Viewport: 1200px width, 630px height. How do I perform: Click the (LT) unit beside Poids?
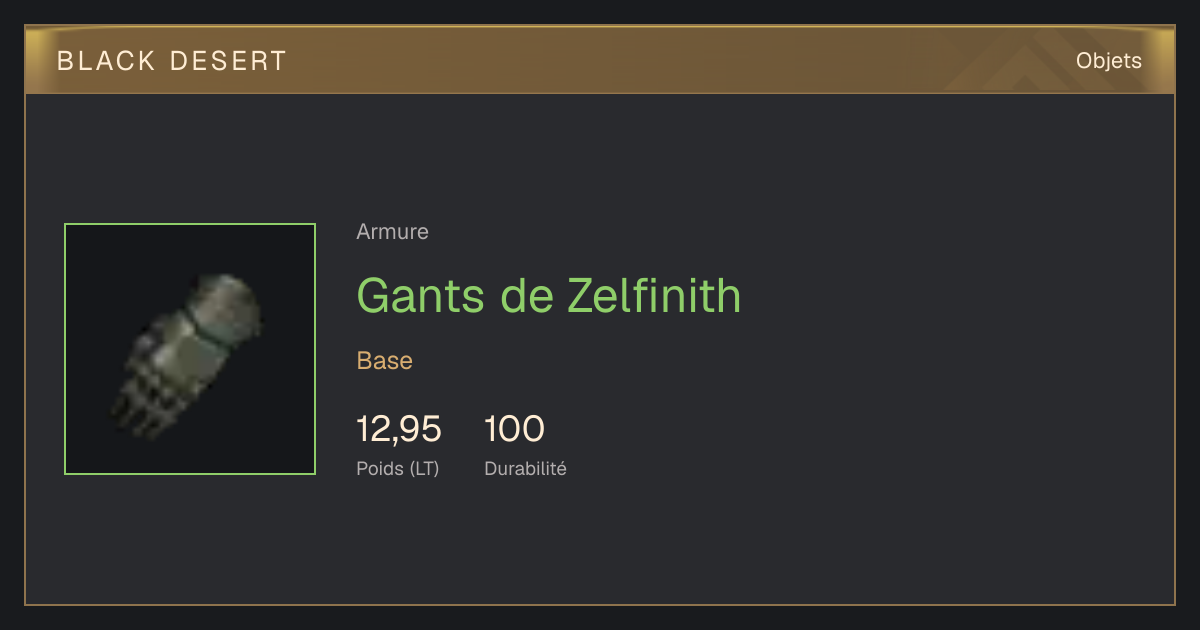[422, 468]
